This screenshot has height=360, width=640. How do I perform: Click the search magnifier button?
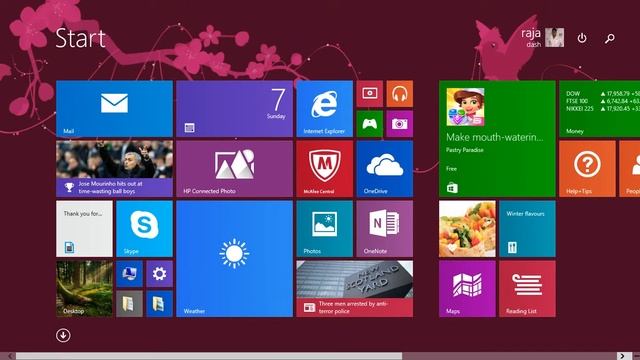pyautogui.click(x=610, y=38)
